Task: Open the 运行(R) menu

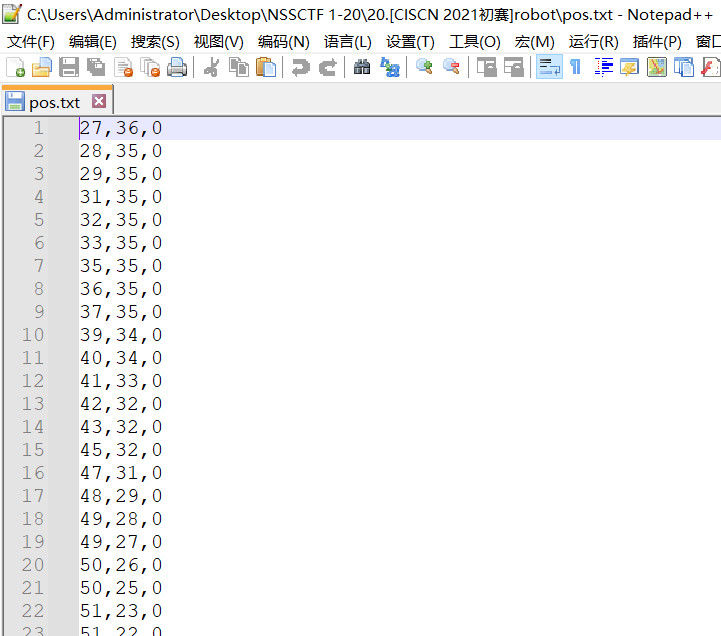Action: (x=593, y=42)
